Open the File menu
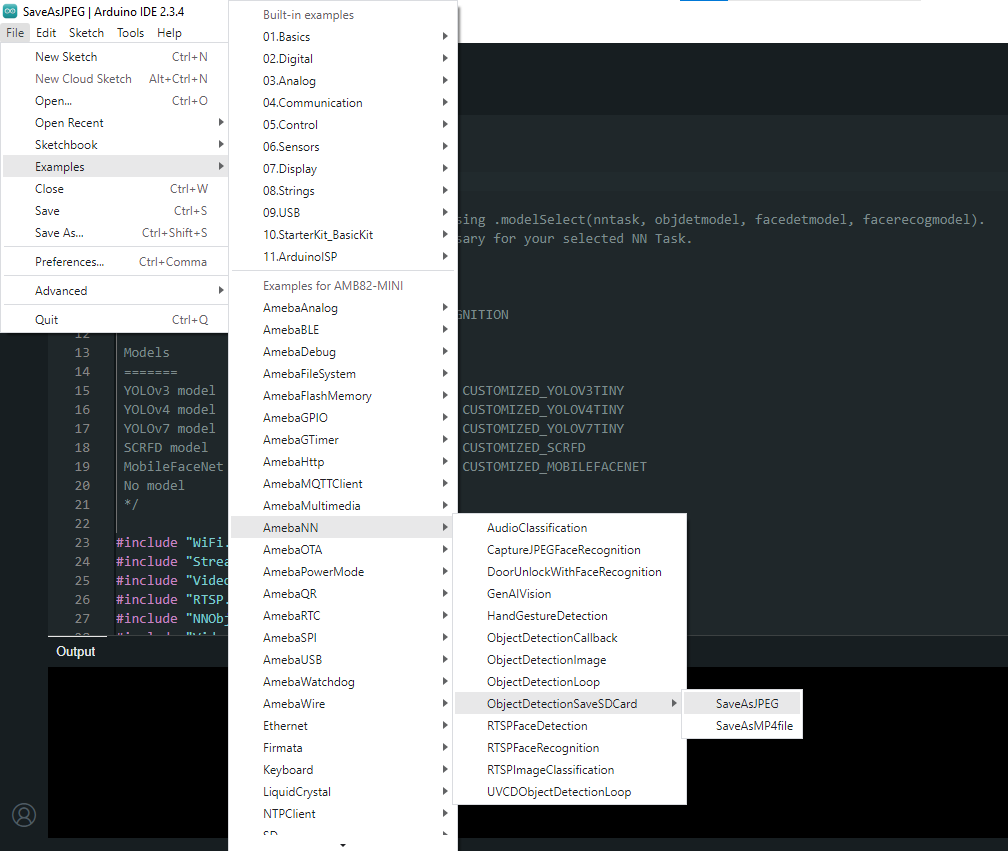Image resolution: width=1008 pixels, height=851 pixels. [x=15, y=33]
